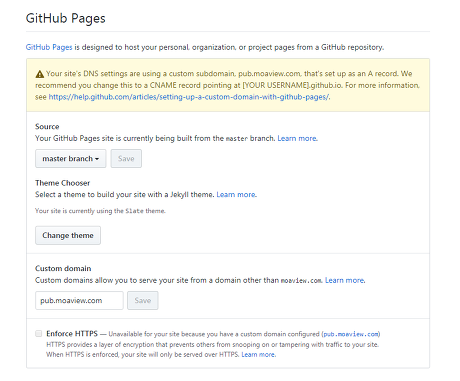This screenshot has height=381, width=460.
Task: Open the master branch source dropdown
Action: coord(71,159)
